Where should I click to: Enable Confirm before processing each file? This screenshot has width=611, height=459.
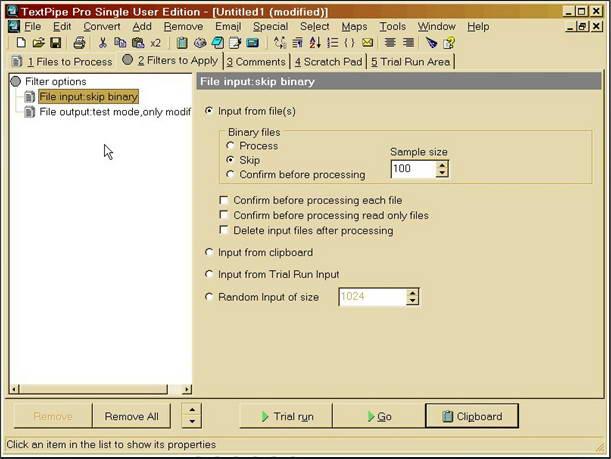click(224, 200)
